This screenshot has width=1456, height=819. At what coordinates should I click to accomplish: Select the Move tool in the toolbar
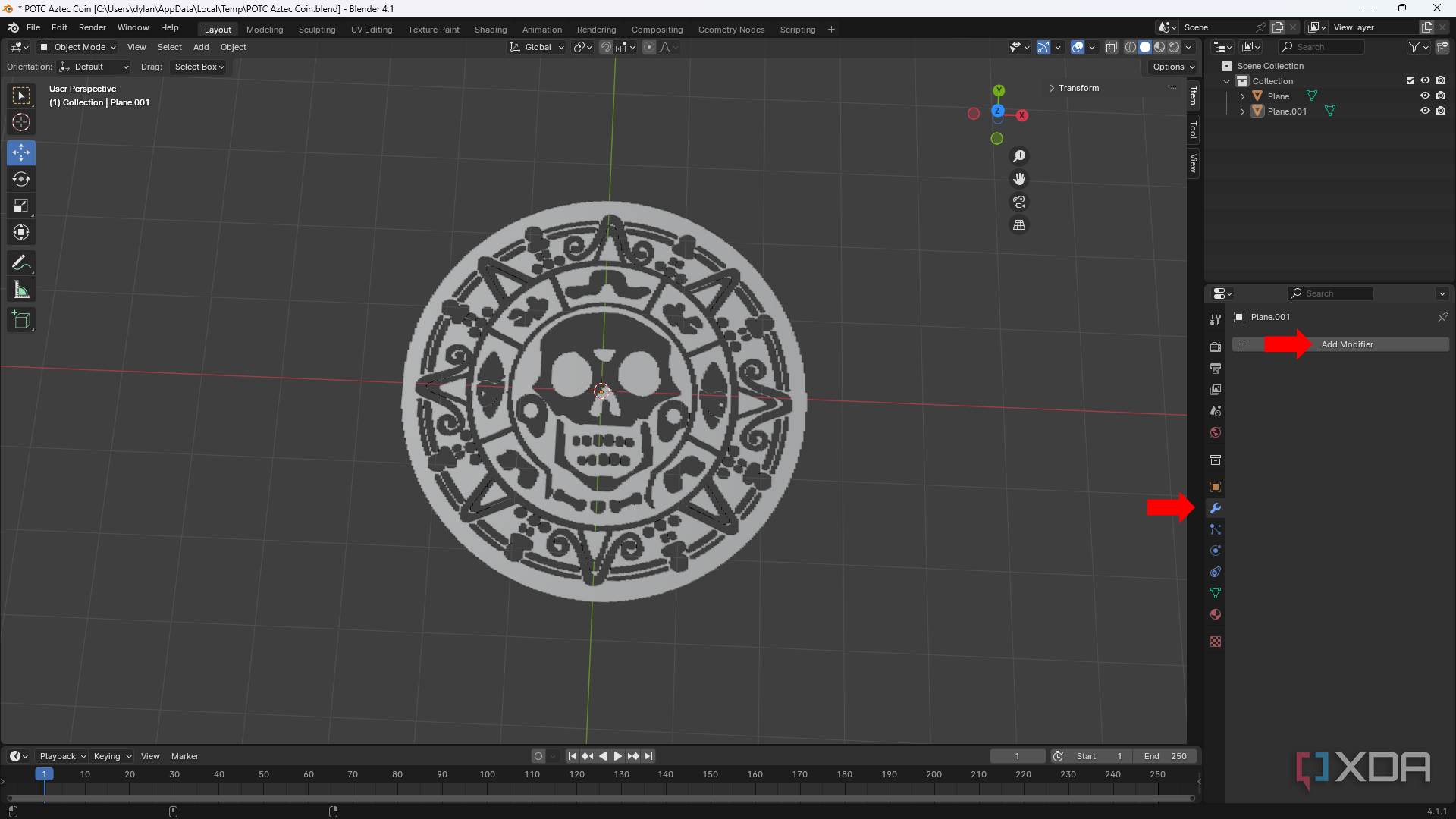point(20,152)
